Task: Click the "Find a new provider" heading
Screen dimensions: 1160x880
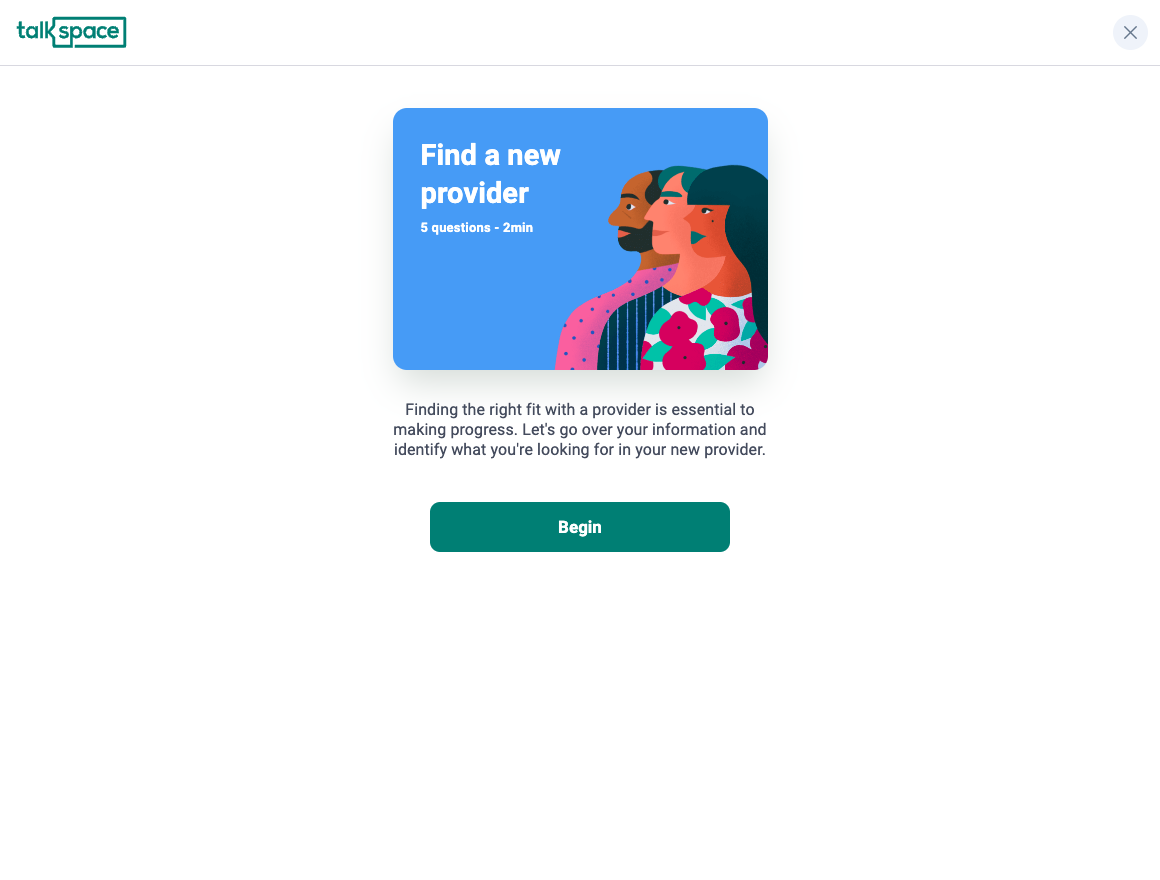Action: (x=490, y=175)
